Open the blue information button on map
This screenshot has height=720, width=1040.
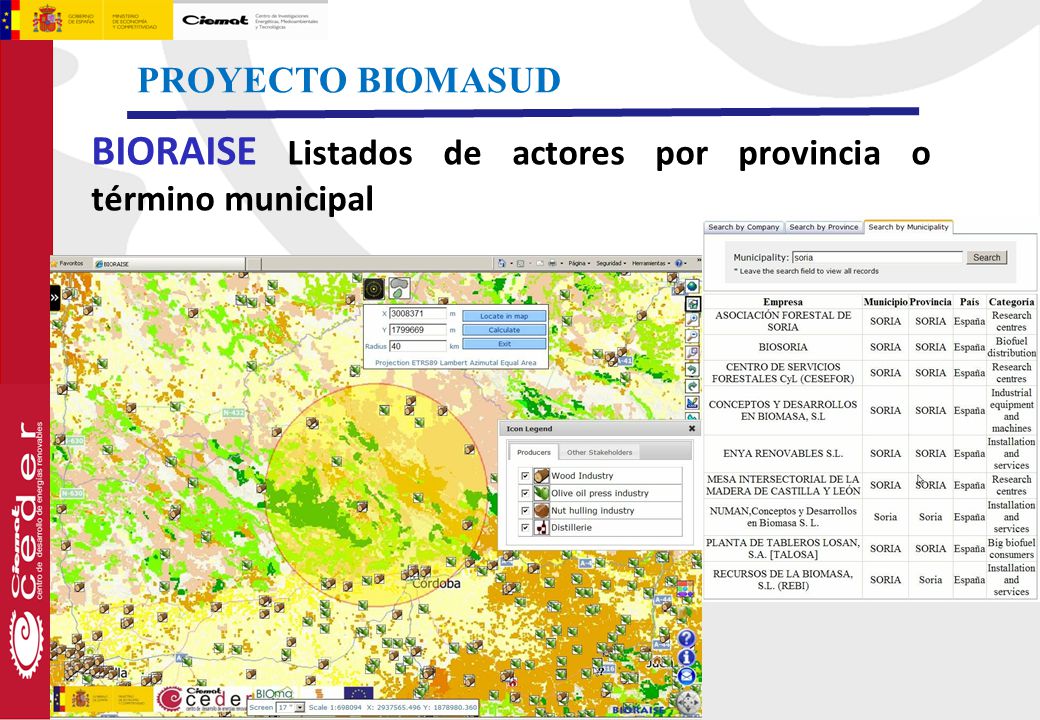click(x=686, y=657)
